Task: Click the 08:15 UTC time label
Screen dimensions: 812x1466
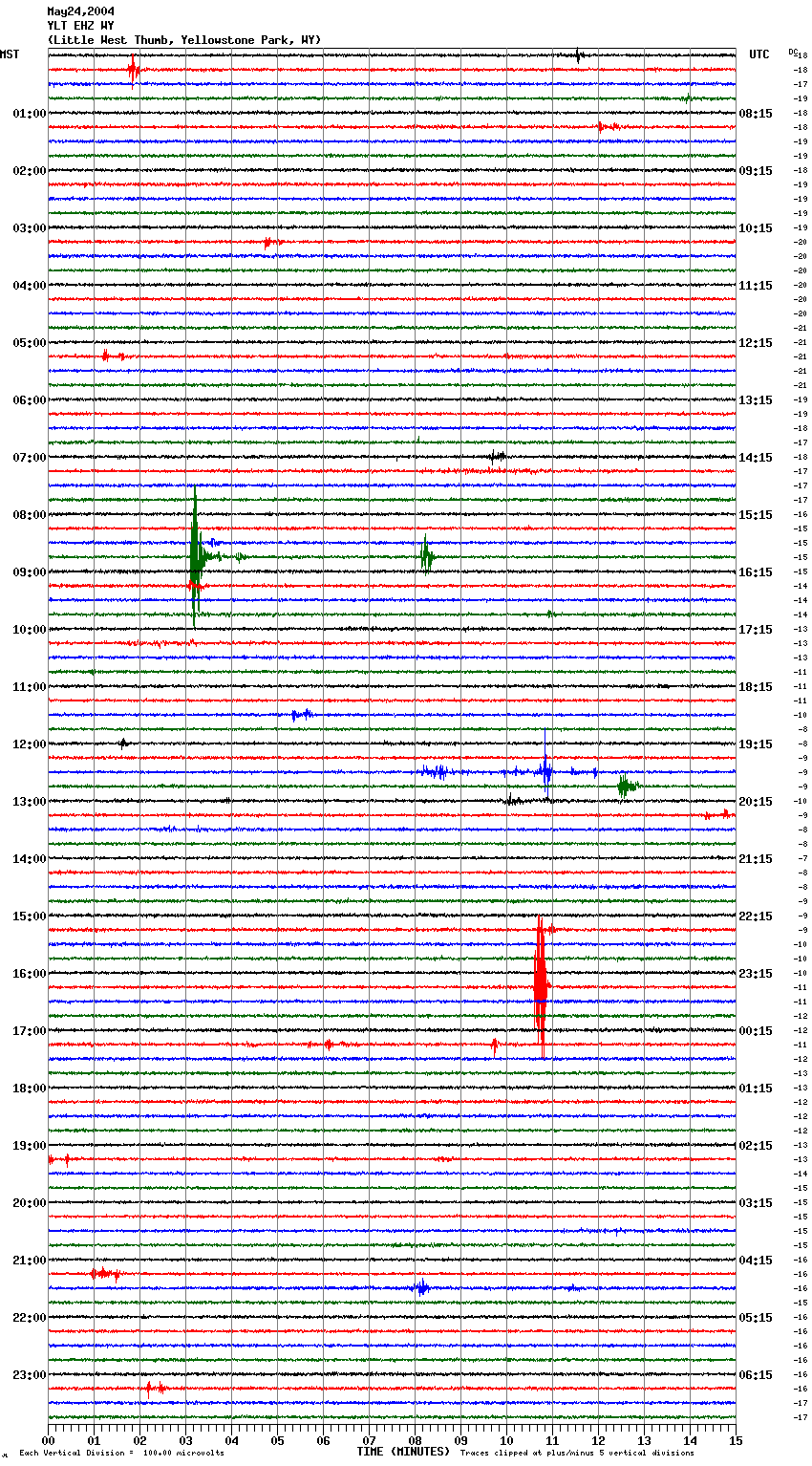Action: [756, 114]
